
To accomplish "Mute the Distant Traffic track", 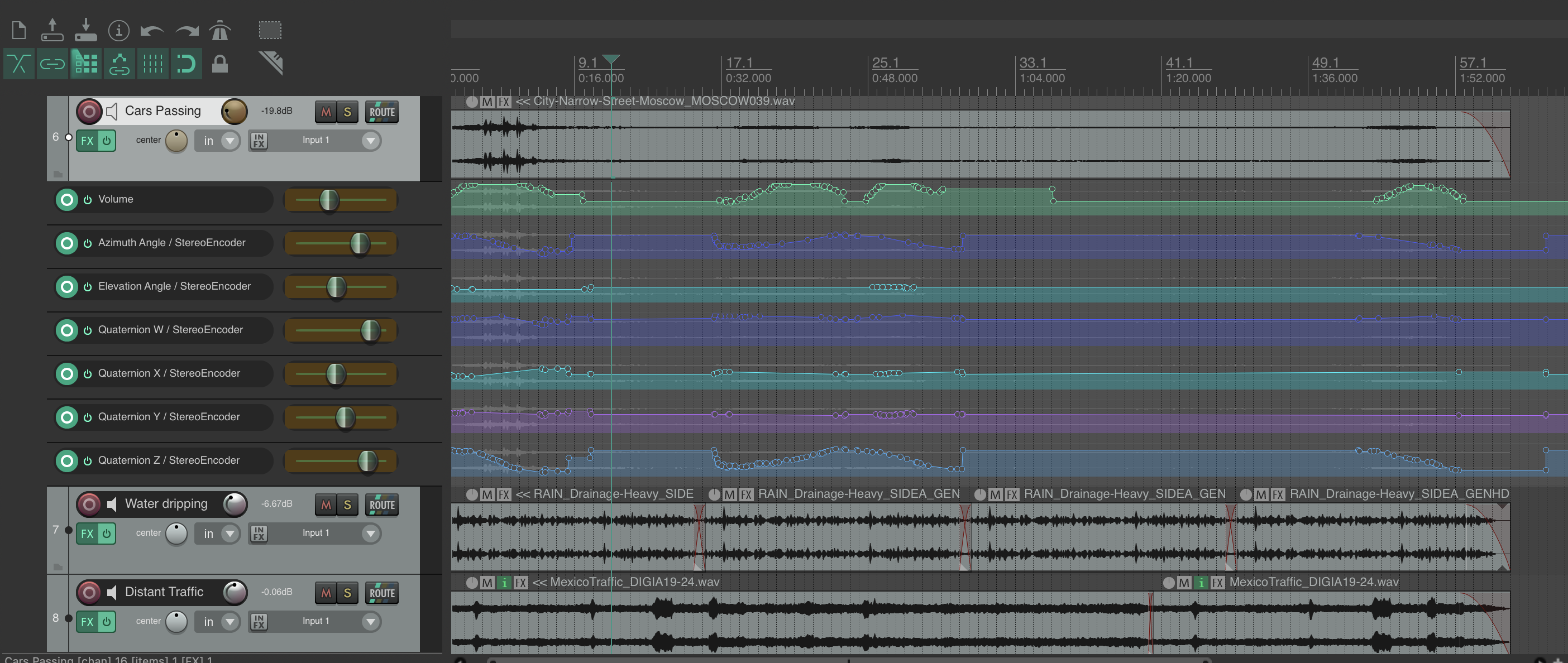I will tap(326, 593).
